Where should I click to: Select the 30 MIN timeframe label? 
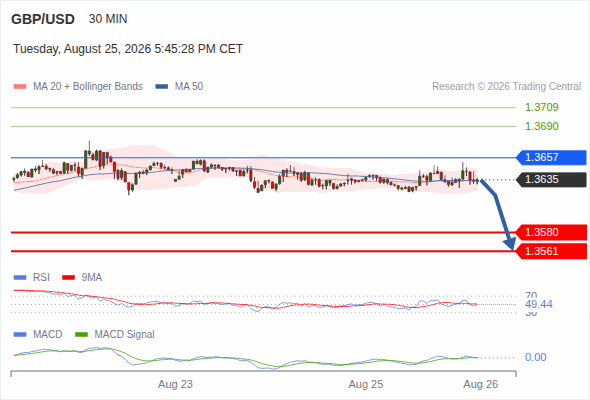click(x=108, y=19)
